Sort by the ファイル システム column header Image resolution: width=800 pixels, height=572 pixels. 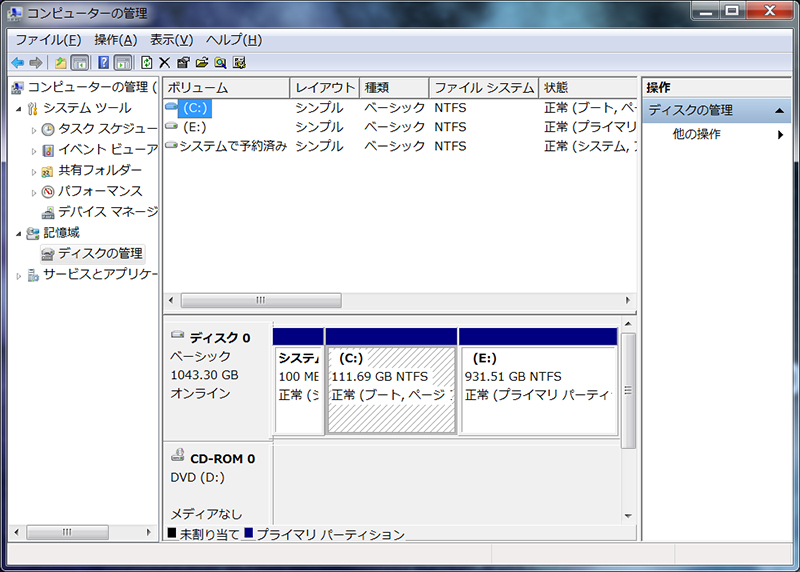point(483,88)
